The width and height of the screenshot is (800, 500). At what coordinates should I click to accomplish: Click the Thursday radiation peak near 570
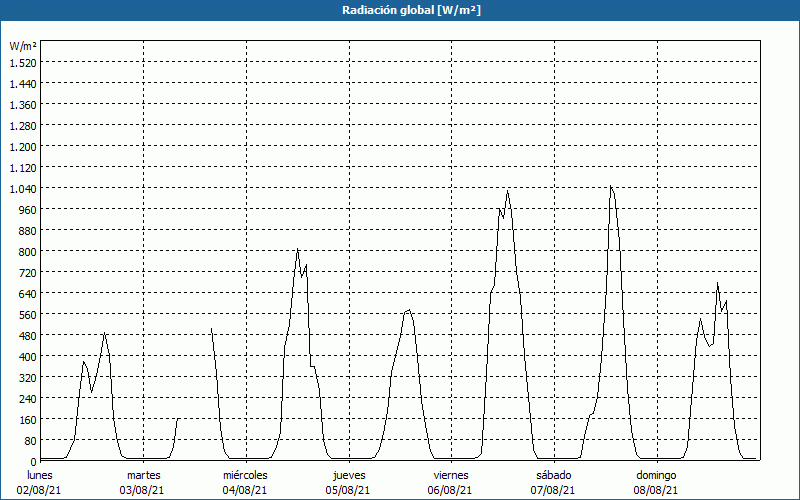coord(409,310)
